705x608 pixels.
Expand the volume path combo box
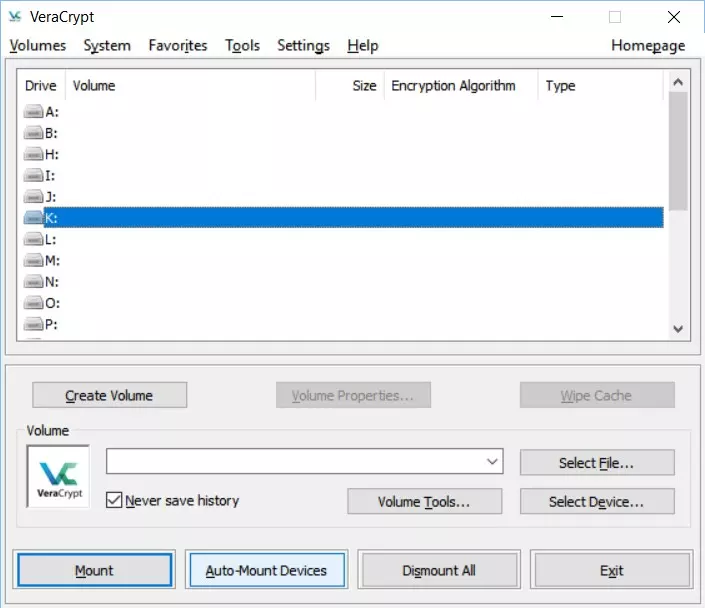(x=492, y=461)
